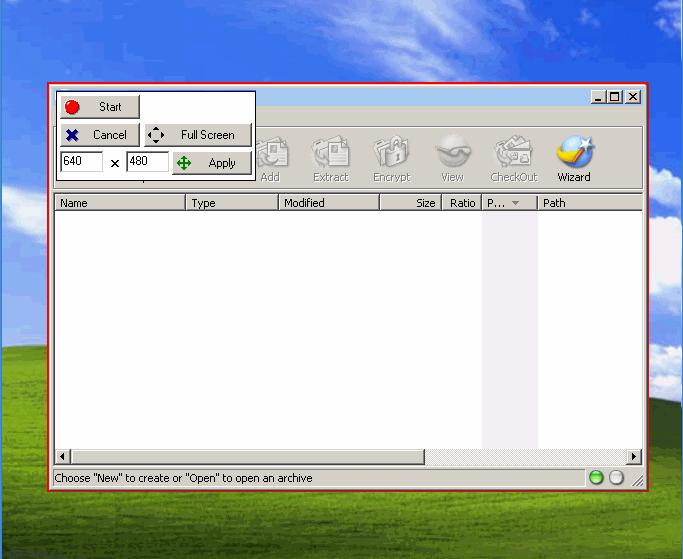
Task: Edit the width field showing 640
Action: [x=82, y=162]
